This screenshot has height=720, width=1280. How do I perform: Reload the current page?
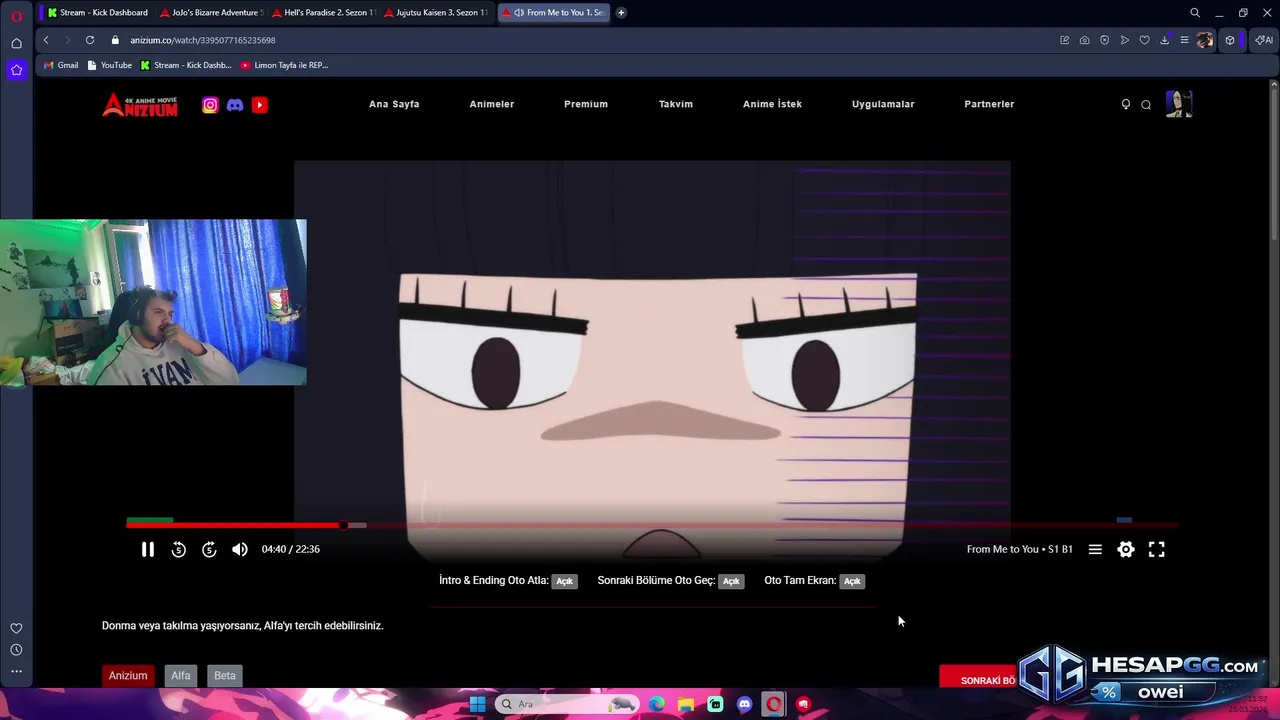click(x=90, y=40)
